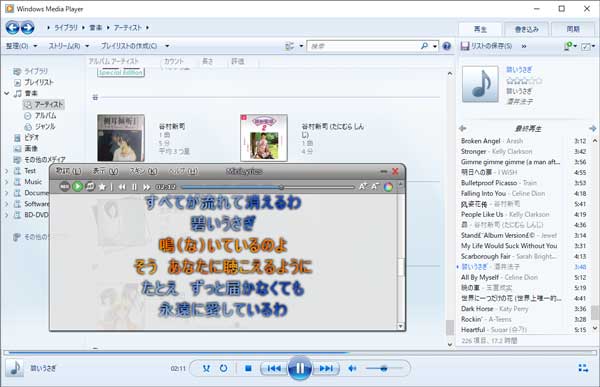Image resolution: width=600 pixels, height=387 pixels.
Task: Open the checkbox list-options dropdown
Action: click(588, 46)
